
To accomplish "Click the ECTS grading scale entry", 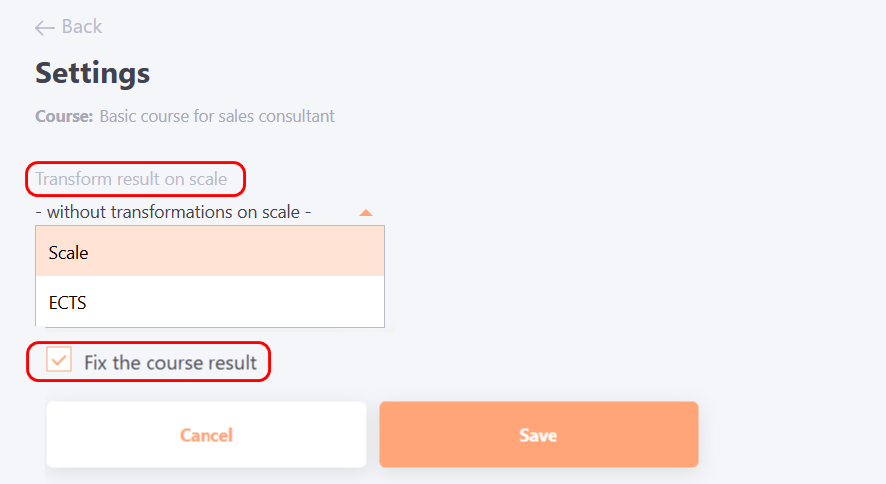I will coord(68,302).
